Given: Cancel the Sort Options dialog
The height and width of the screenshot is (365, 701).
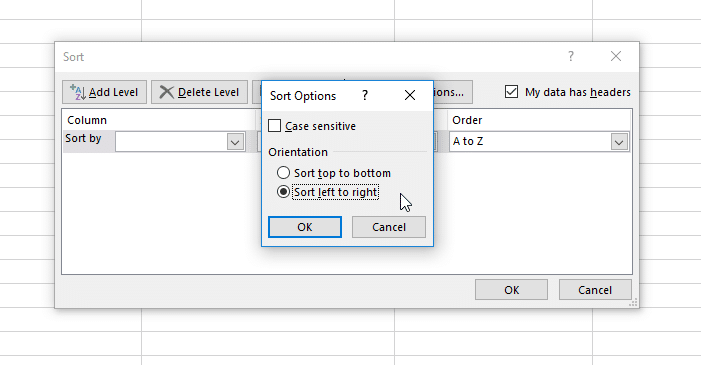Looking at the screenshot, I should [389, 227].
